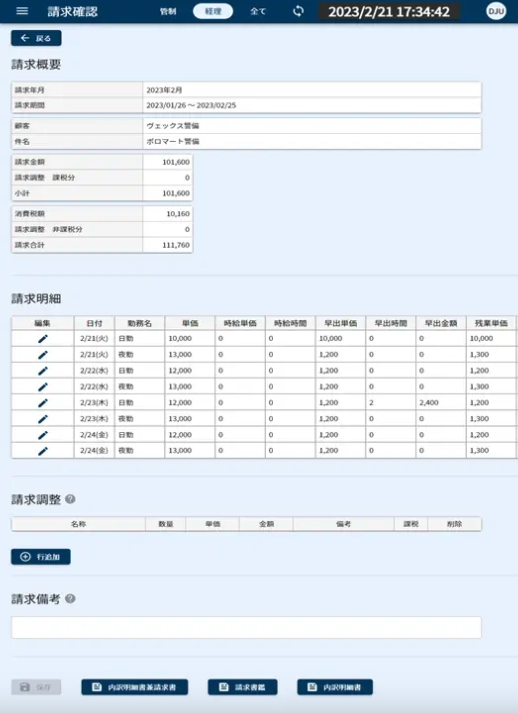This screenshot has width=518, height=713.
Task: Open the DJU user avatar menu
Action: click(x=496, y=11)
